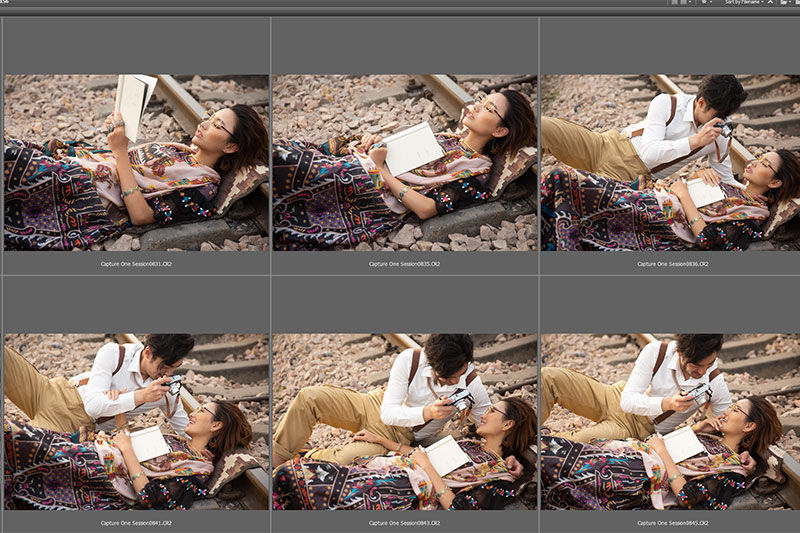Open the browser settings gear dropdown
This screenshot has height=533, width=800.
(x=706, y=3)
